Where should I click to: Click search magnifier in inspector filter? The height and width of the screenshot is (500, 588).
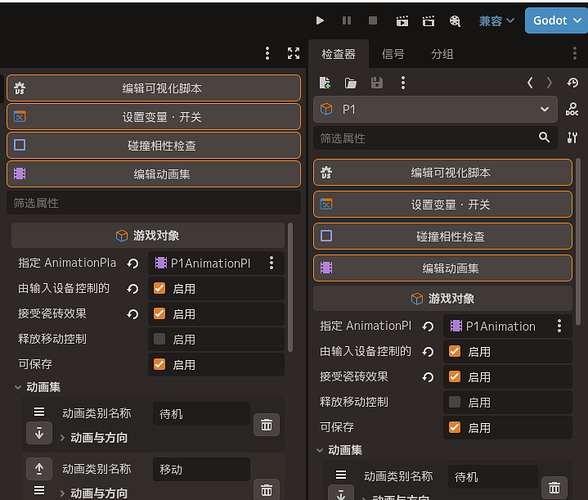click(544, 138)
